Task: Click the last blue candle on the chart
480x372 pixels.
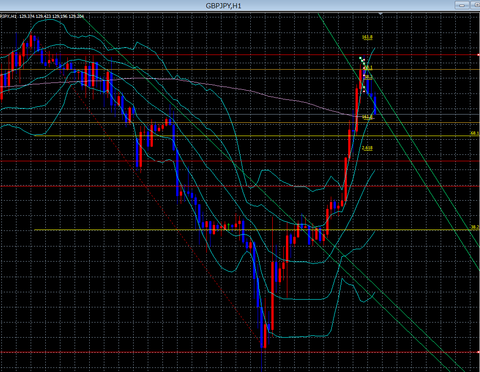Action: click(375, 105)
